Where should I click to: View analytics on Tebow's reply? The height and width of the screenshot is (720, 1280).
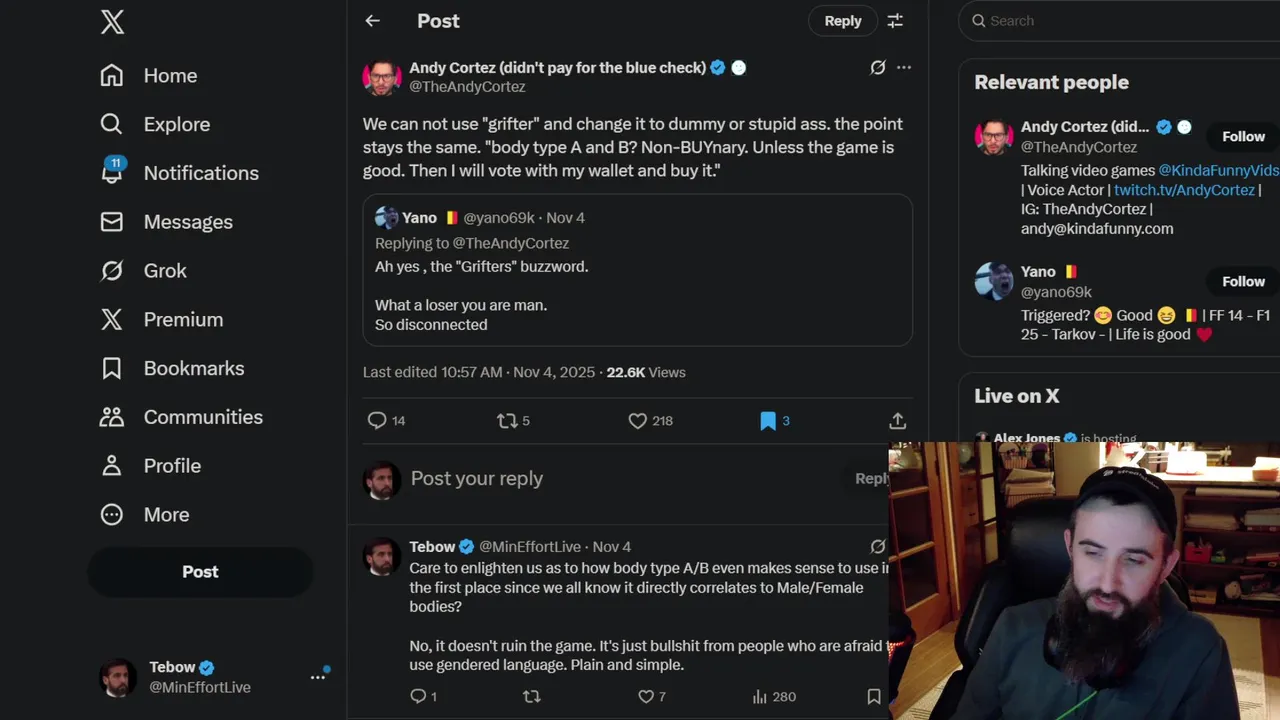click(x=759, y=696)
